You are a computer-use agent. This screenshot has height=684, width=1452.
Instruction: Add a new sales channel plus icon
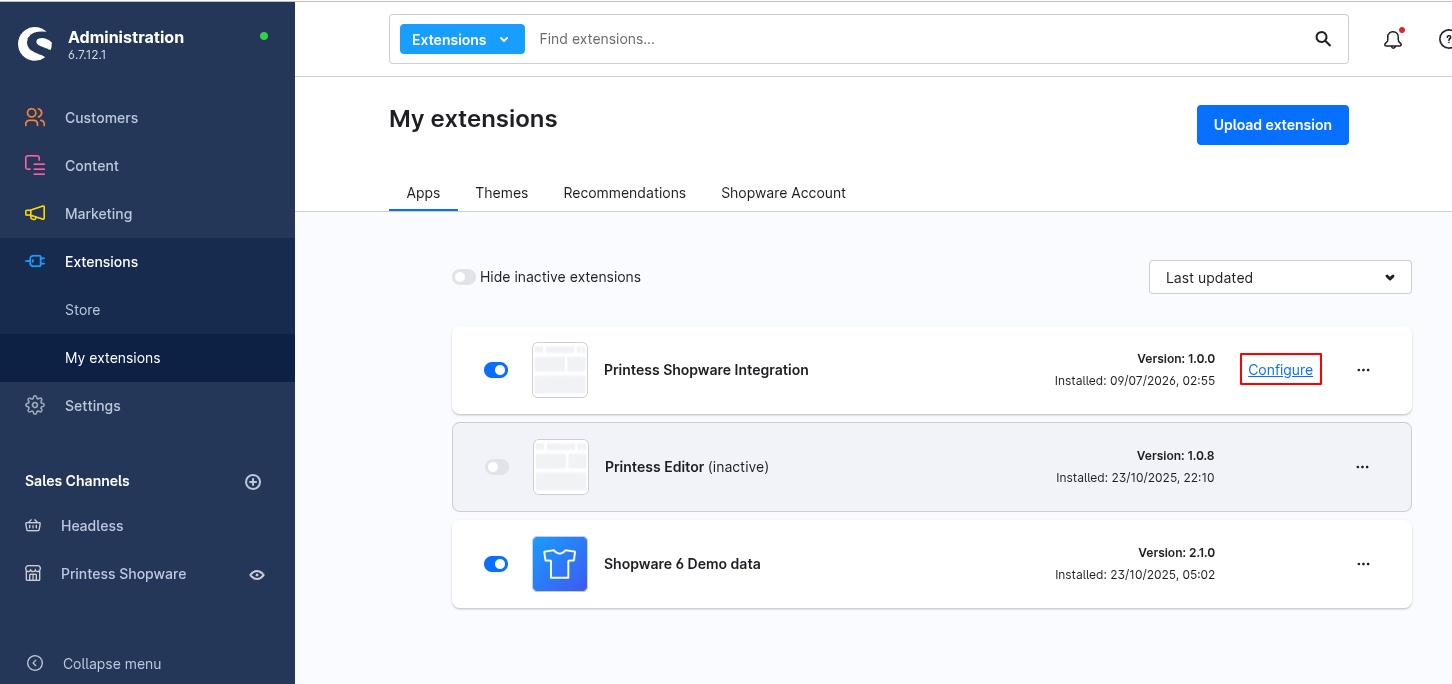253,482
